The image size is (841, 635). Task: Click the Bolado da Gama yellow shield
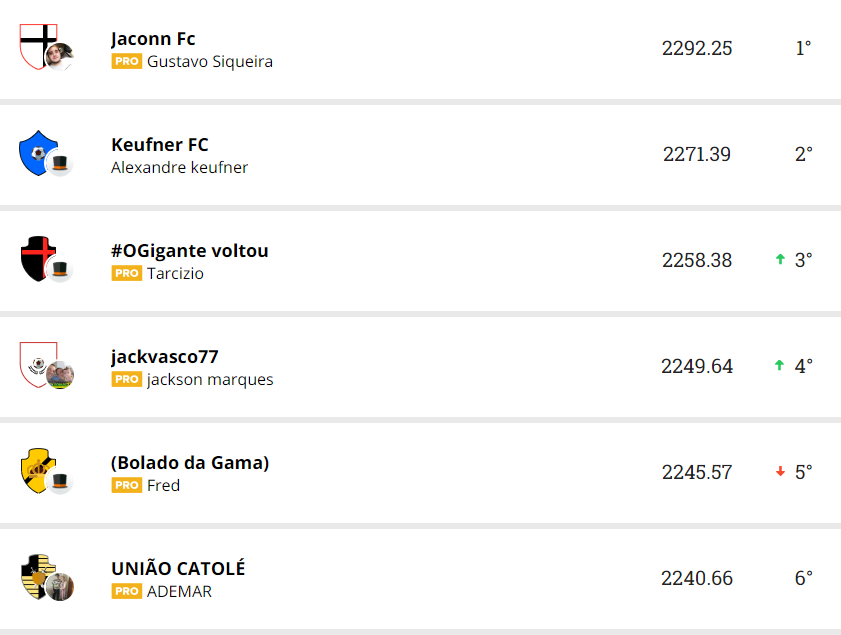[x=37, y=469]
